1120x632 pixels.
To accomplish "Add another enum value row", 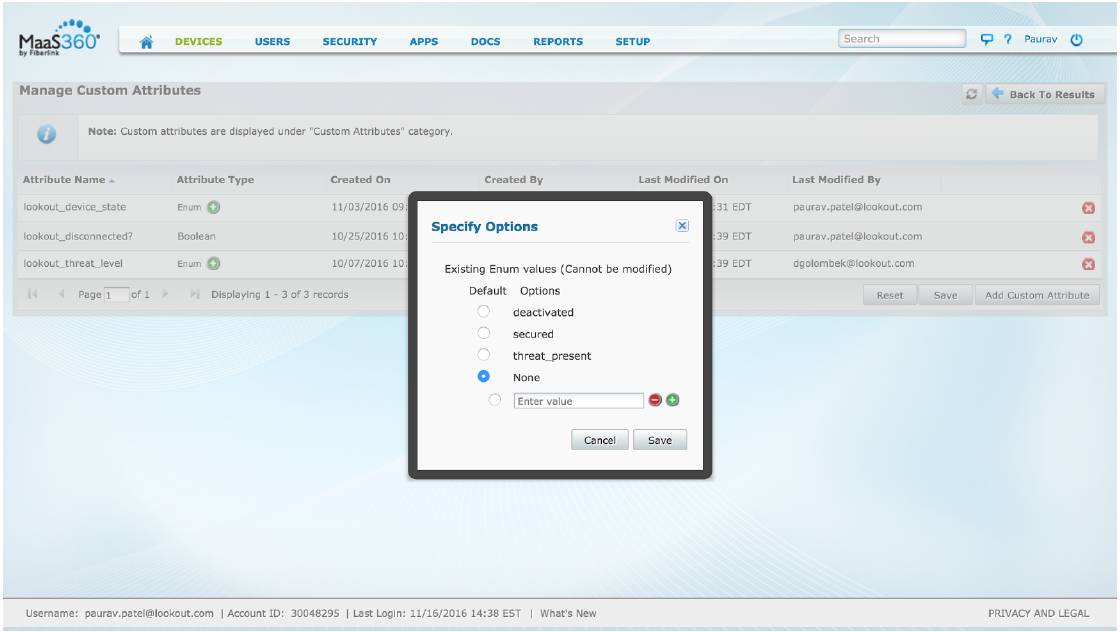I will pyautogui.click(x=672, y=400).
